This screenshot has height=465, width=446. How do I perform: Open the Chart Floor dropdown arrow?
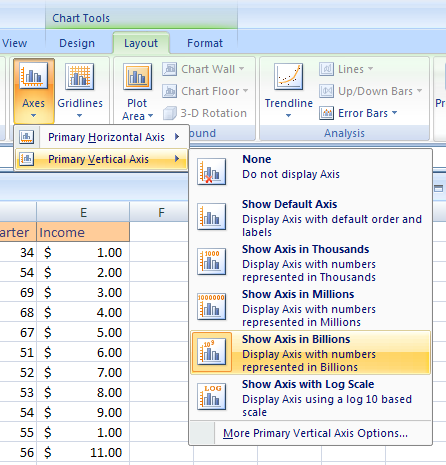pyautogui.click(x=245, y=91)
